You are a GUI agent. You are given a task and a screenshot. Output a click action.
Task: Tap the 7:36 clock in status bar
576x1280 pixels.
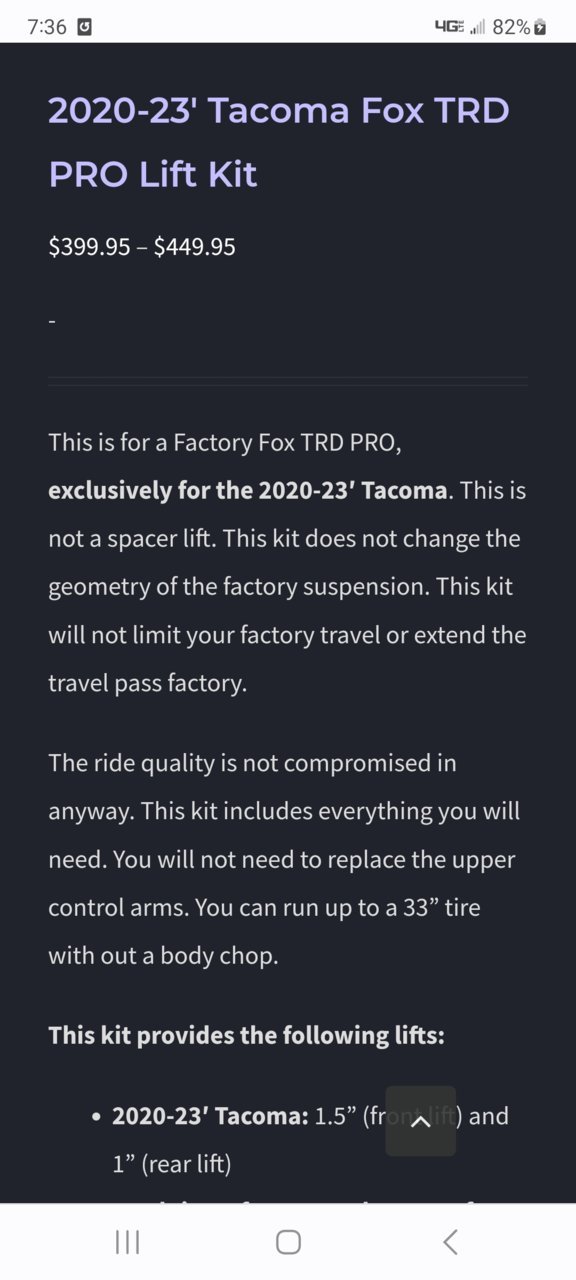click(x=47, y=27)
